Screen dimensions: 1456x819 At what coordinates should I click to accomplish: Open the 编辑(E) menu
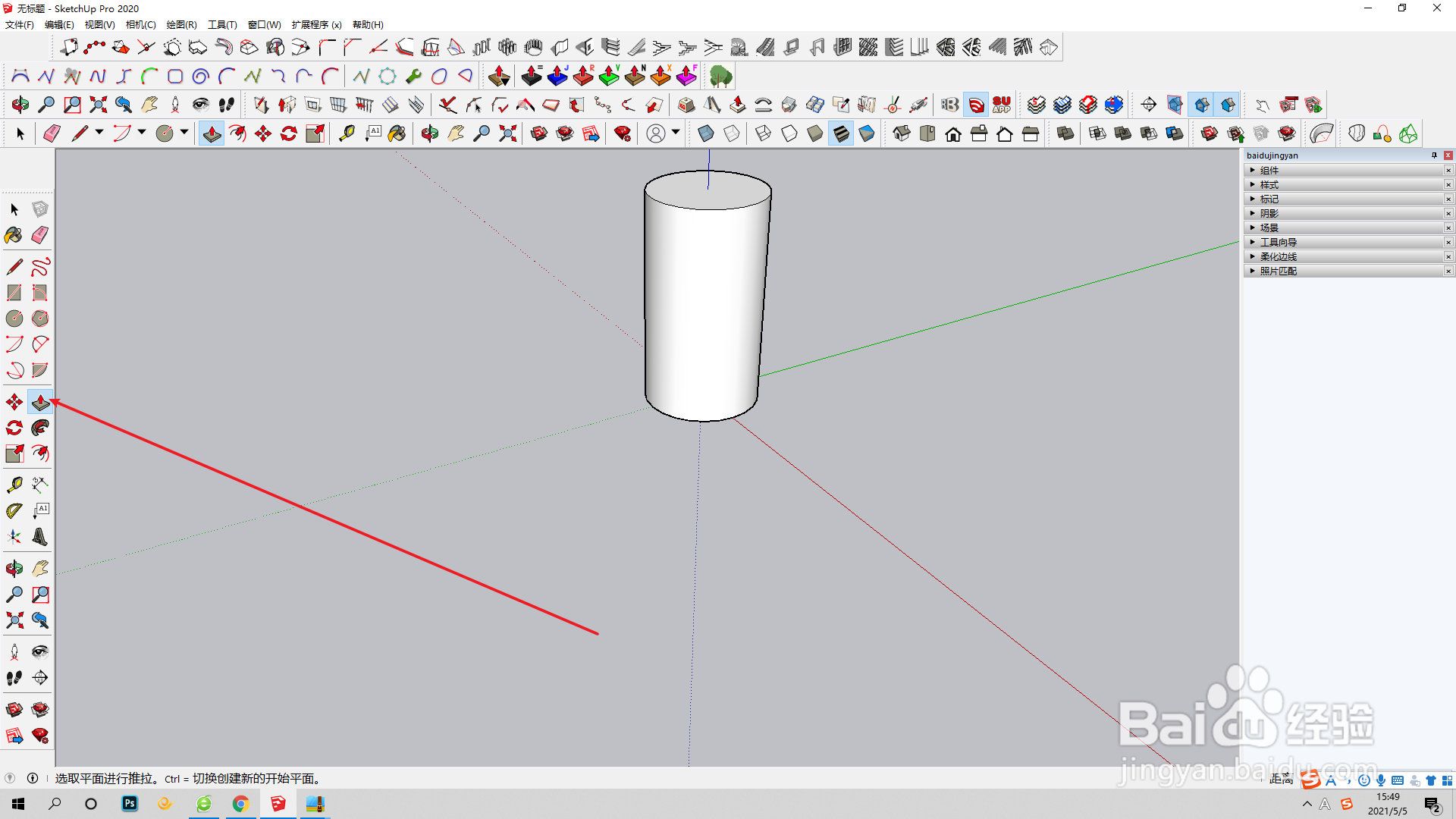59,25
